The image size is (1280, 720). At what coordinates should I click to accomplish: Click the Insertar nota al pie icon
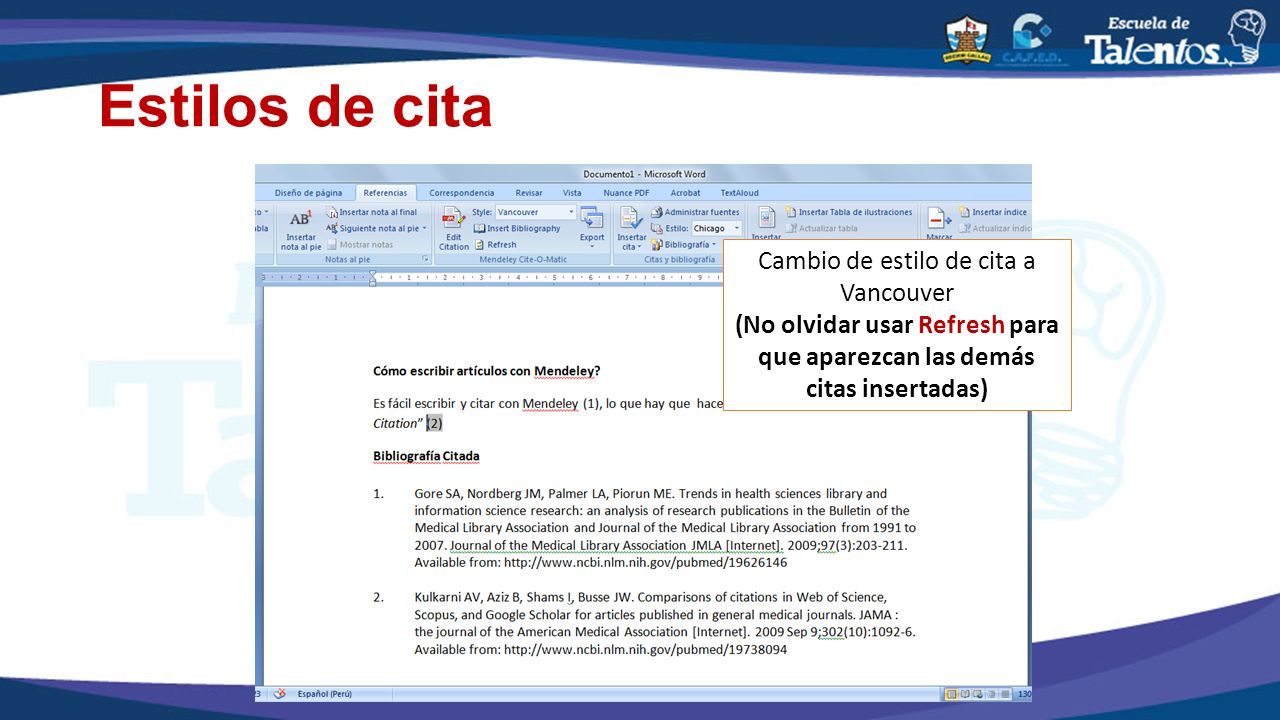301,229
